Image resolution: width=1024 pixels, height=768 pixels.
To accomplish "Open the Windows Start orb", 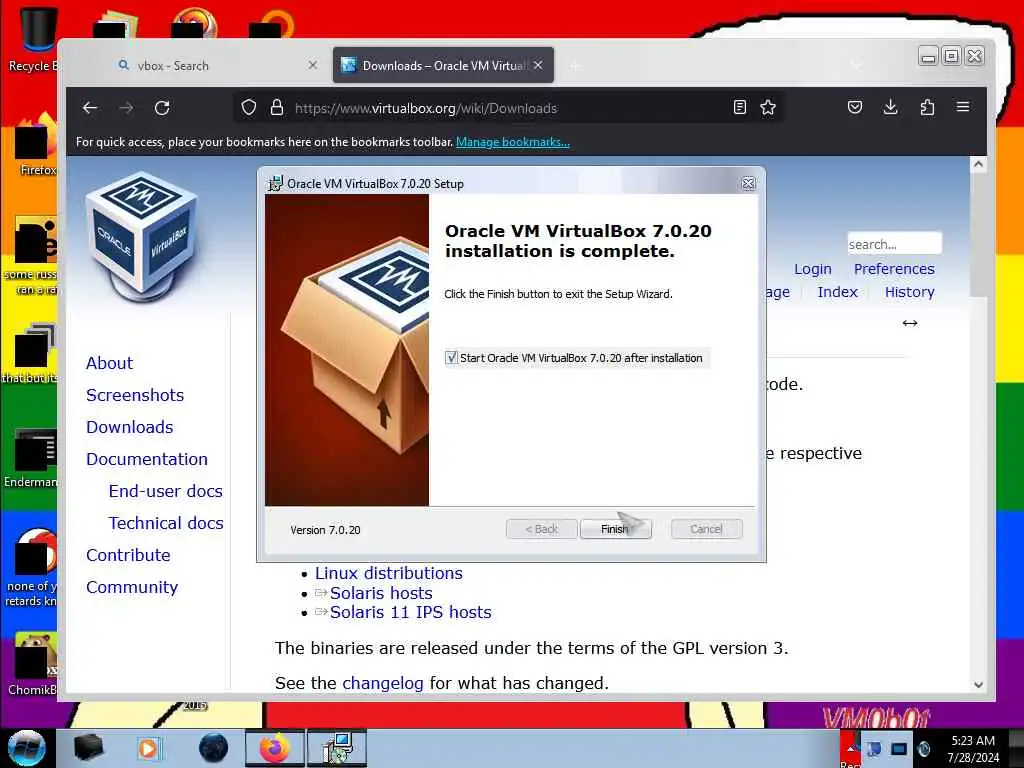I will 26,748.
